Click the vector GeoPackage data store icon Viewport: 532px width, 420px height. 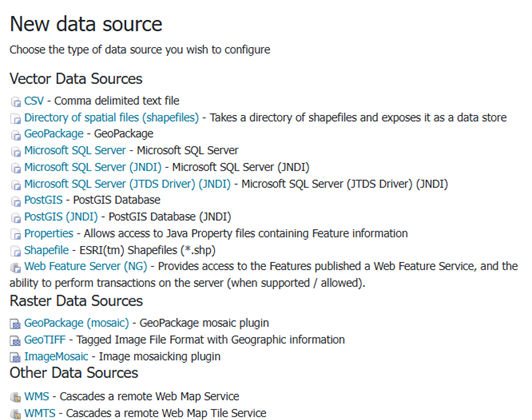pos(16,135)
